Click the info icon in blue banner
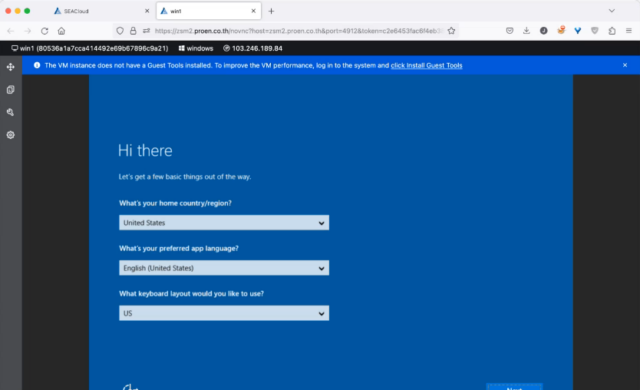The image size is (640, 390). point(37,65)
